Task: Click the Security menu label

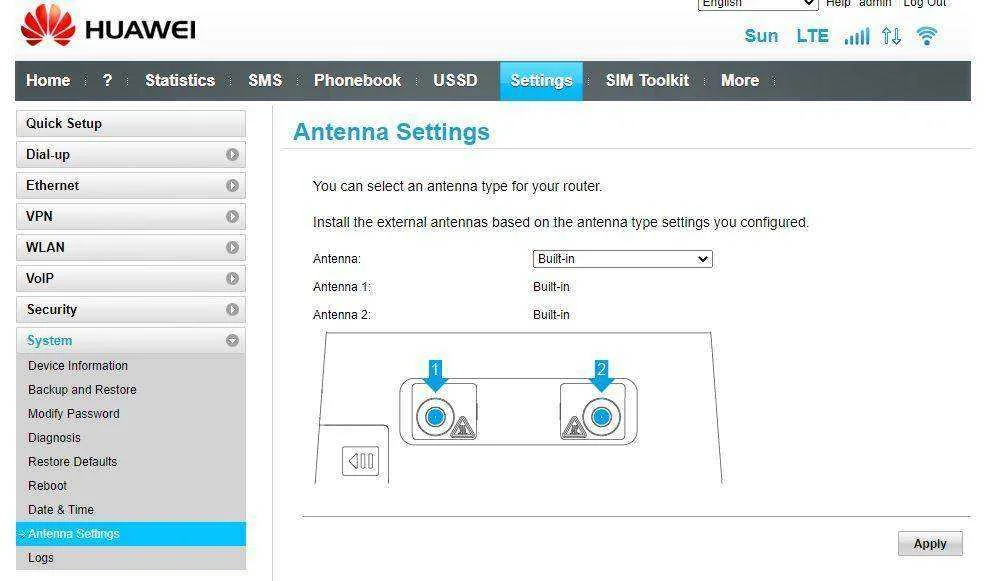Action: pos(52,309)
